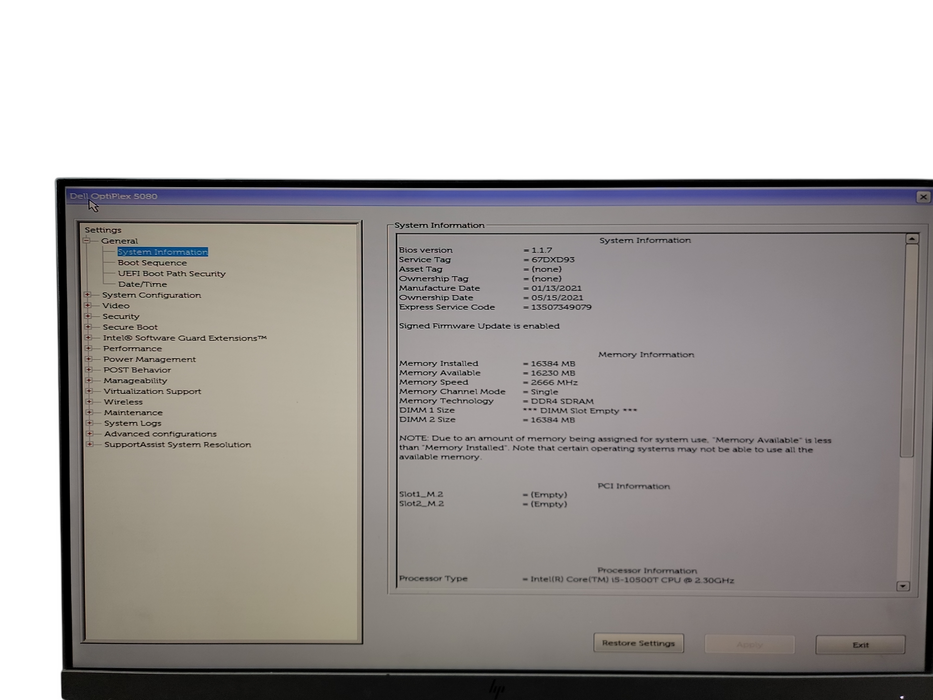Viewport: 933px width, 700px height.
Task: Click Express Service Code 13507349079
Action: 561,308
